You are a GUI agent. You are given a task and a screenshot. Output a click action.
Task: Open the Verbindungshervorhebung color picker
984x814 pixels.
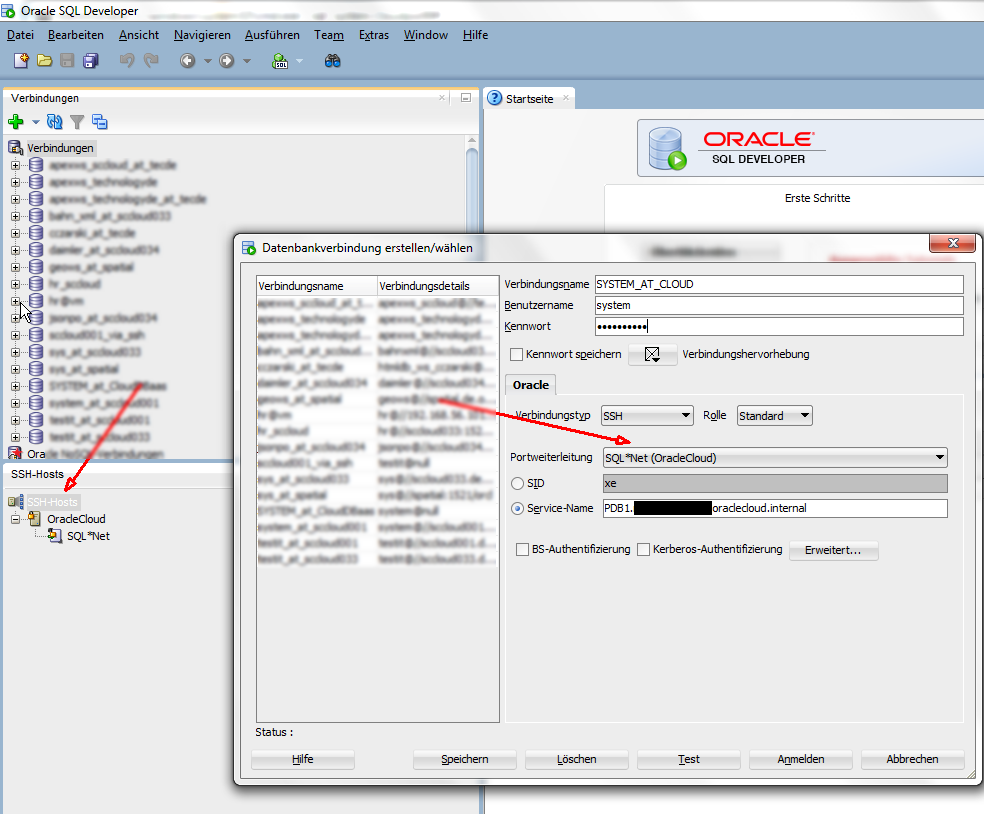[652, 354]
